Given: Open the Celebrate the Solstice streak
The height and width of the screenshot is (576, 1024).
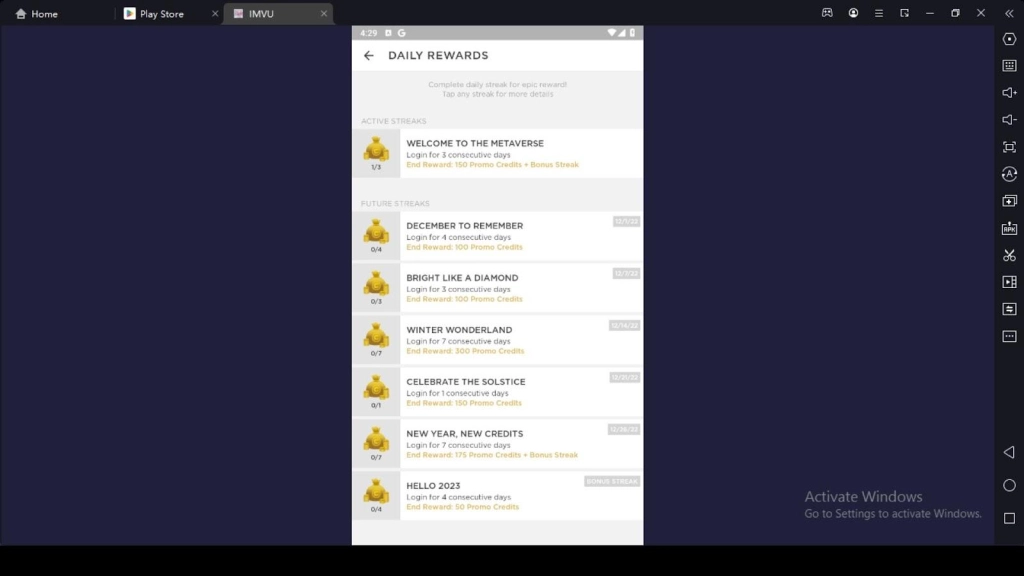Looking at the screenshot, I should pos(498,392).
